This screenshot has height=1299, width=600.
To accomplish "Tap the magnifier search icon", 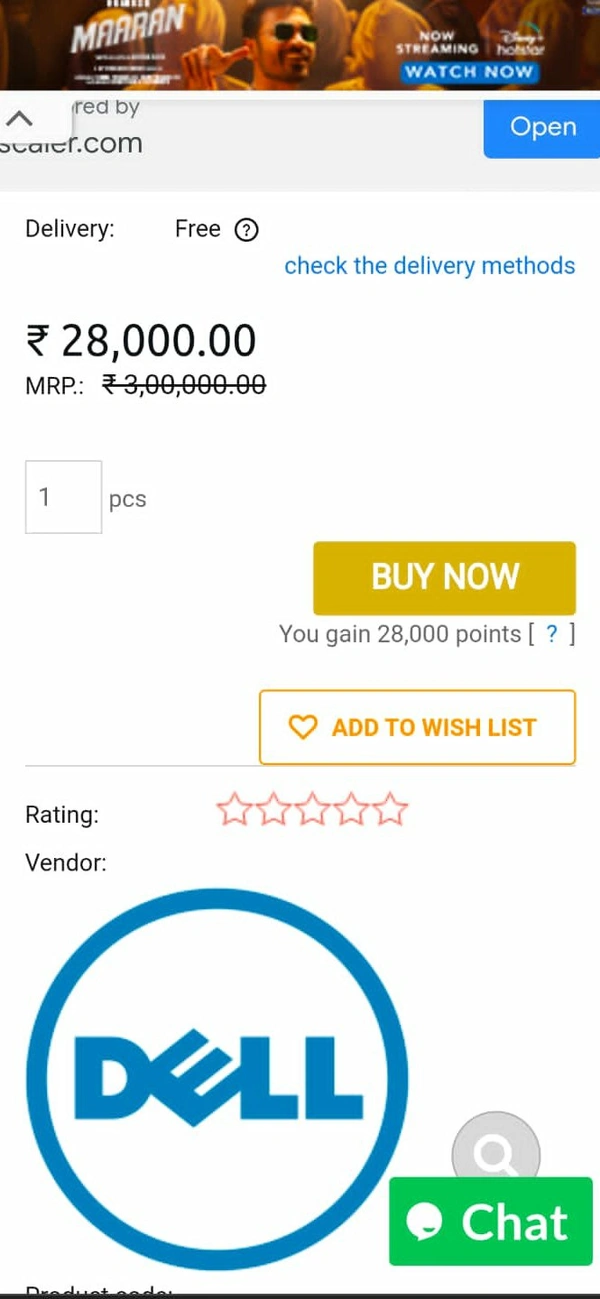I will [495, 1153].
